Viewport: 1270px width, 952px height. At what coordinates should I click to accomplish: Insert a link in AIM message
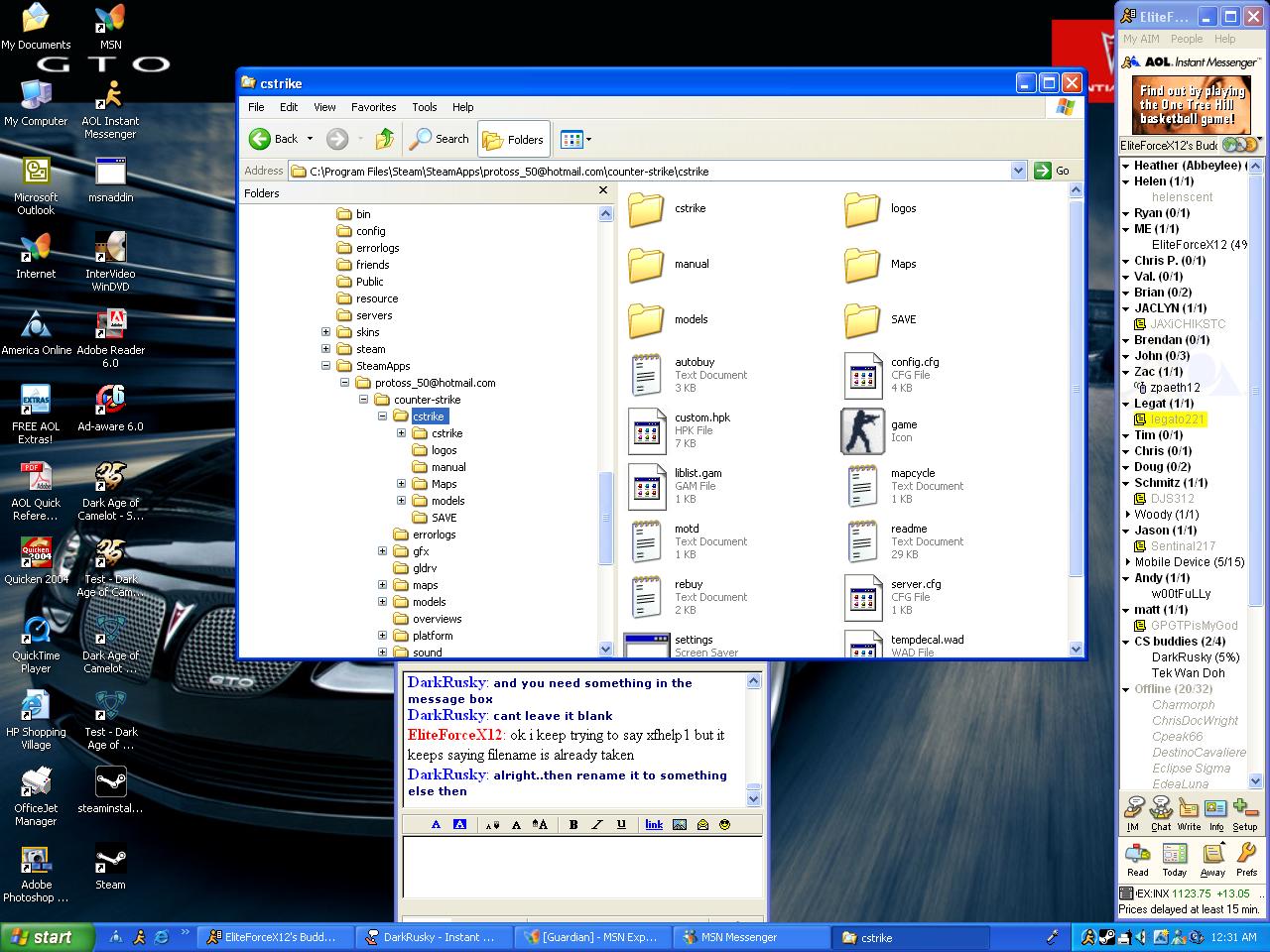[654, 824]
